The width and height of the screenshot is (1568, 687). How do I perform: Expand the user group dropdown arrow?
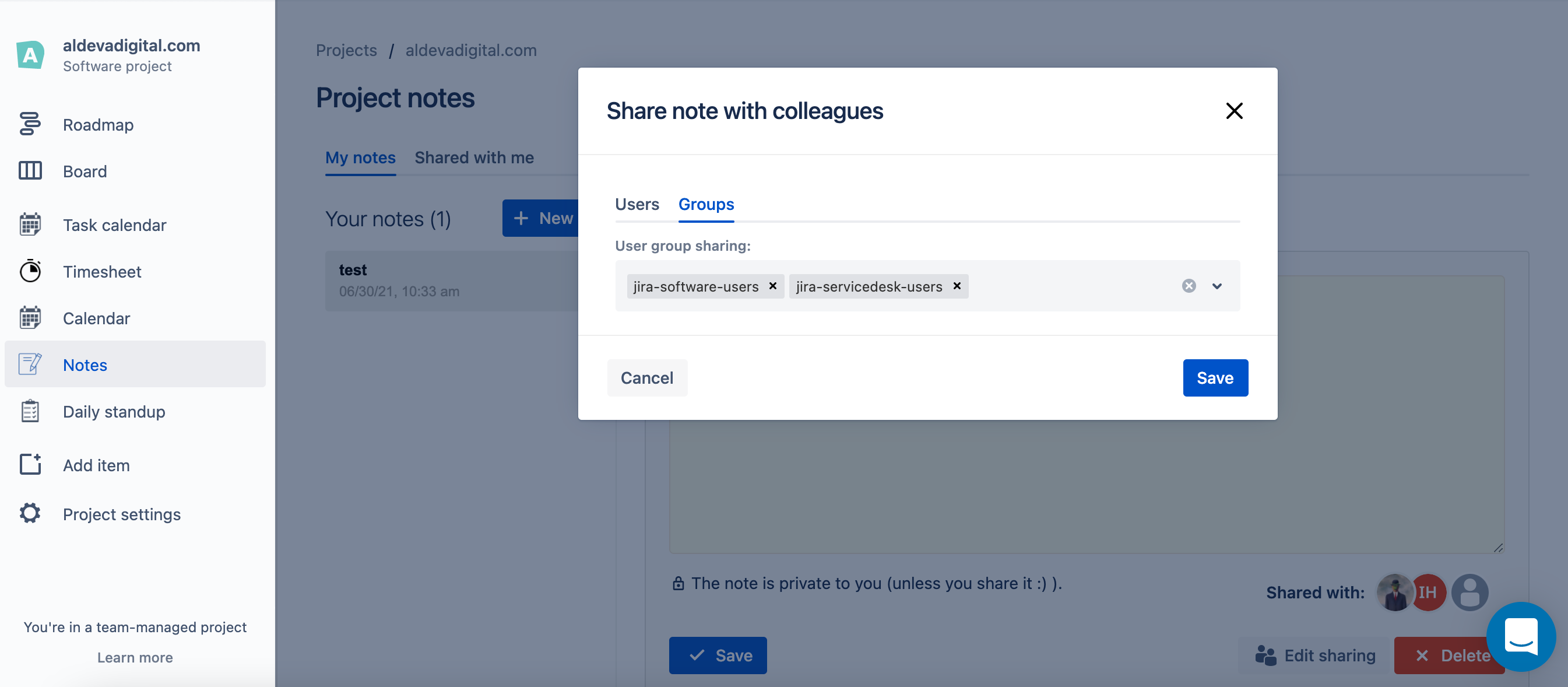1217,286
